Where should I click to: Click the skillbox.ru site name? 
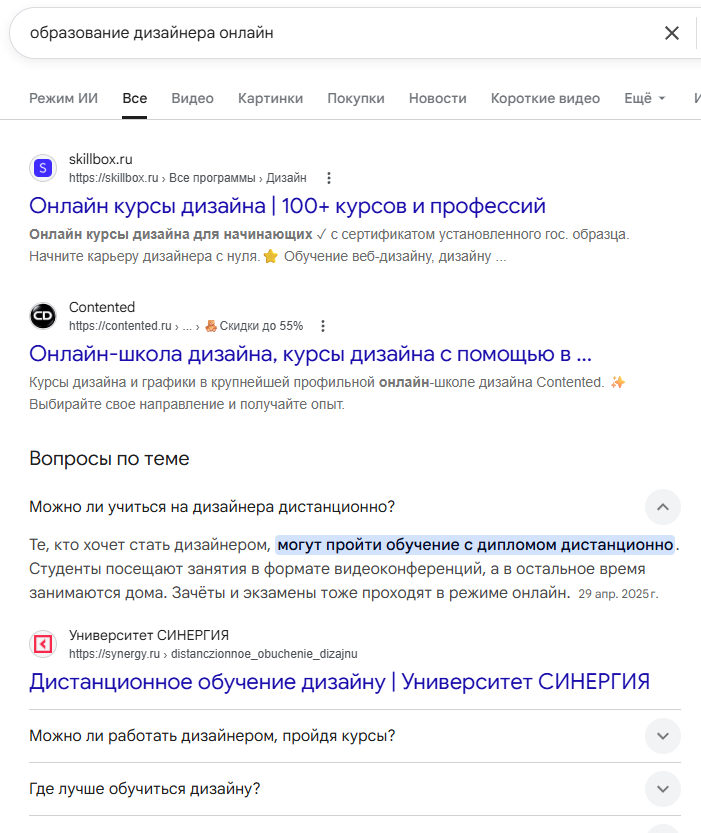(100, 159)
